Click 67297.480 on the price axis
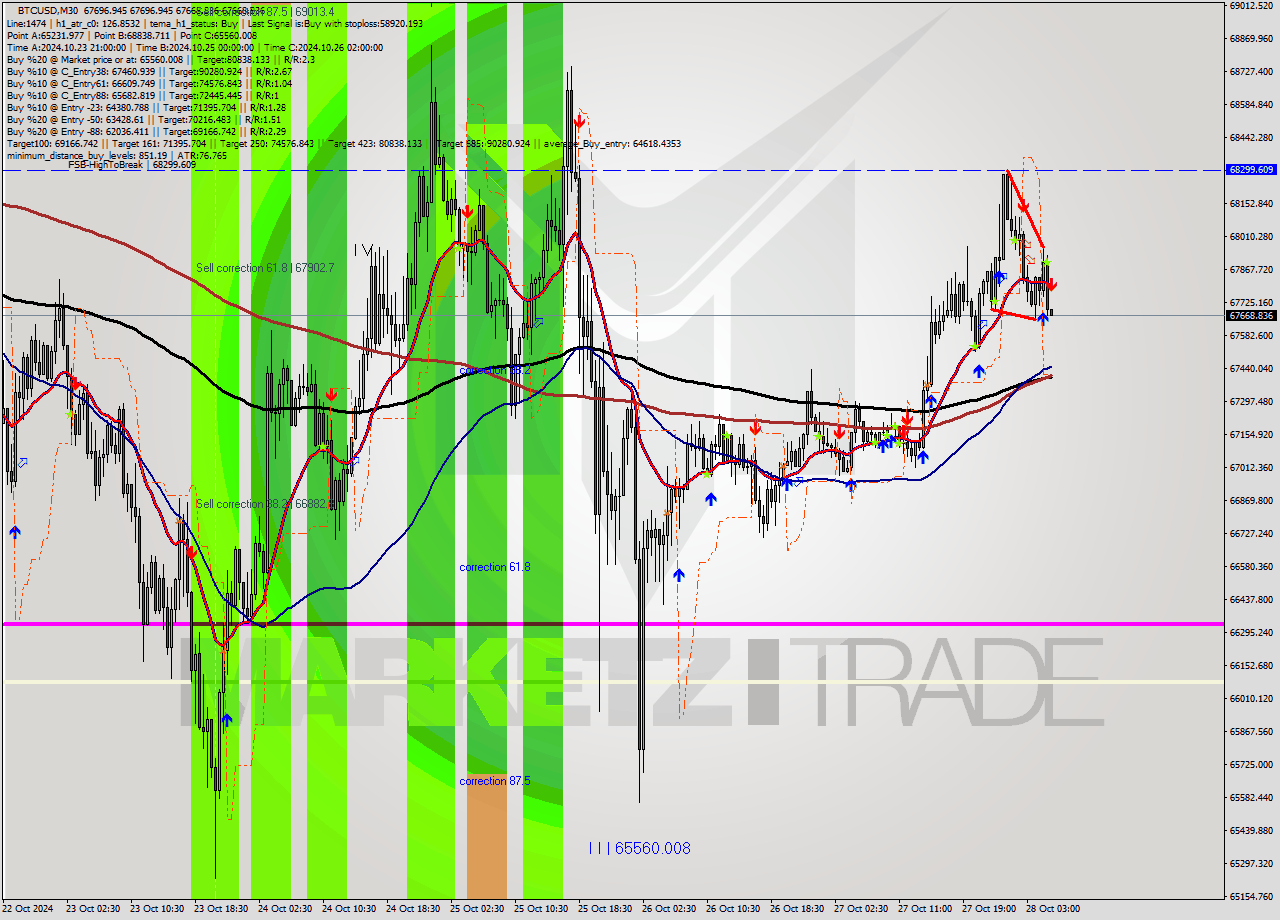 [1251, 401]
